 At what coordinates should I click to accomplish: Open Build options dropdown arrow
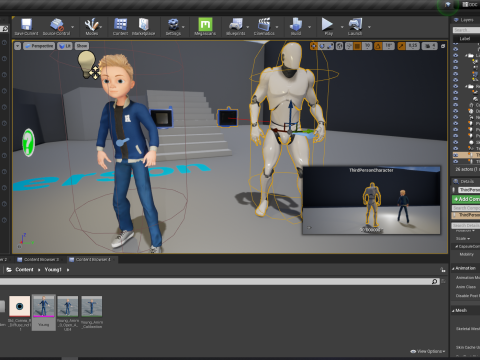pos(309,27)
